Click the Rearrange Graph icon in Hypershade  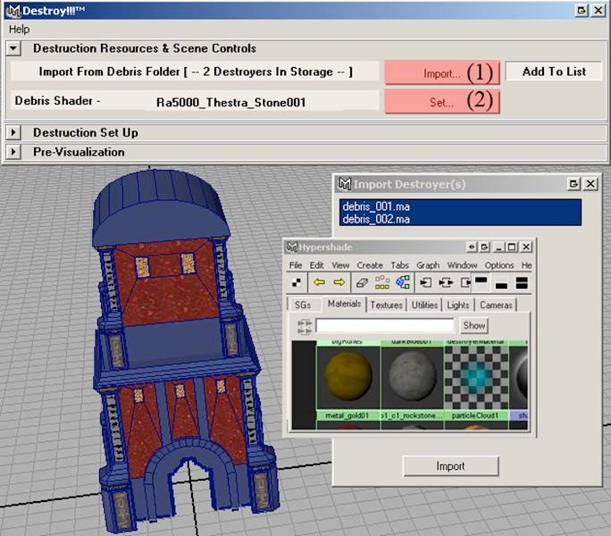(x=382, y=282)
